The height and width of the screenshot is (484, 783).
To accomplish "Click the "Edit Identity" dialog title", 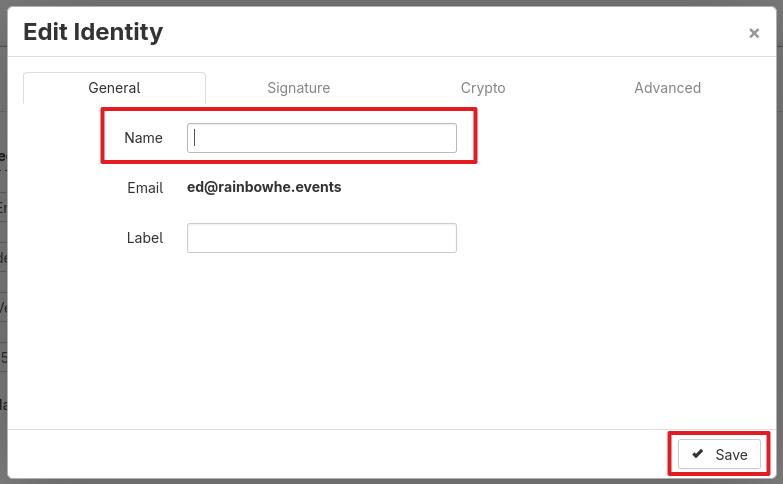I will click(x=93, y=32).
